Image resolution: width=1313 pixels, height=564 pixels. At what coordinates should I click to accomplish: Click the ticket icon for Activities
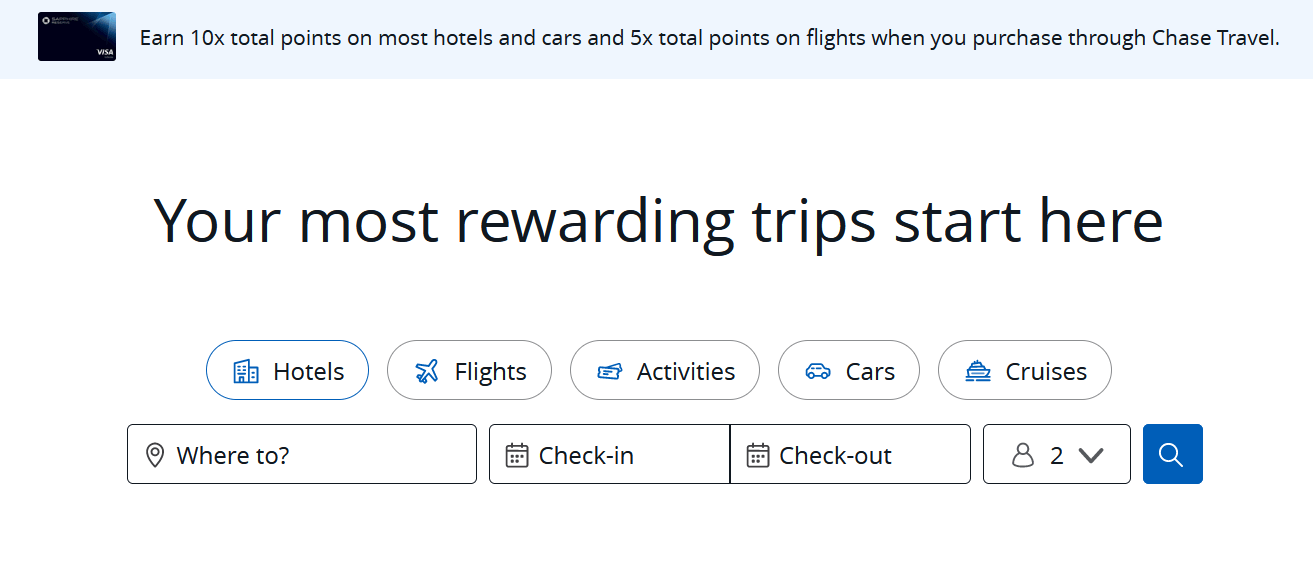(x=610, y=371)
